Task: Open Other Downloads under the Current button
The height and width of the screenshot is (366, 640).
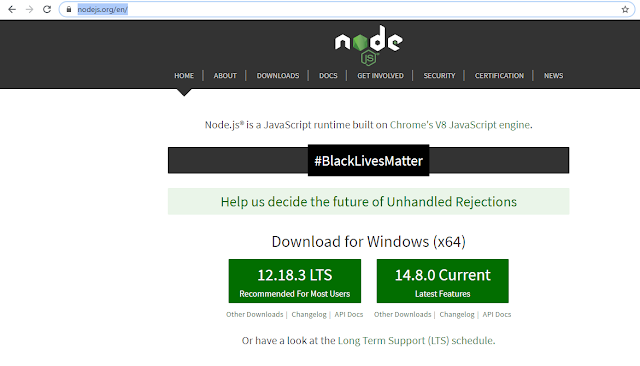Action: tap(402, 315)
